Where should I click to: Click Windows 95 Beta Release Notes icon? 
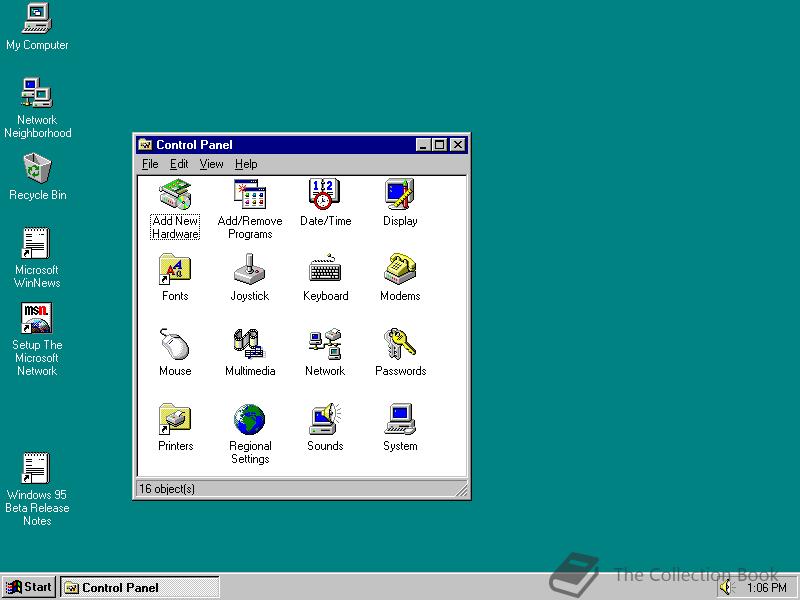36,468
